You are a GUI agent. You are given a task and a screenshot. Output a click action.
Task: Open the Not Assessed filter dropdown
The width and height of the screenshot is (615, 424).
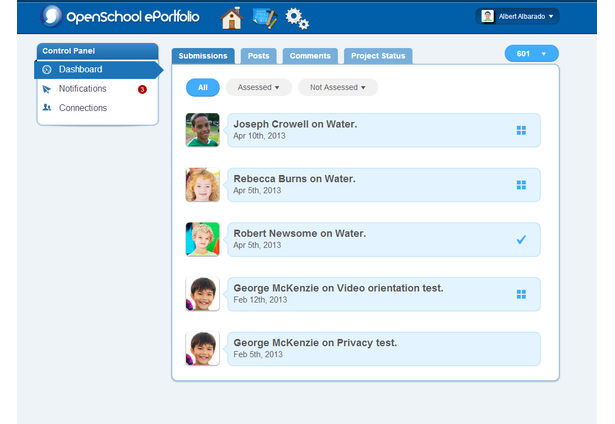(338, 87)
